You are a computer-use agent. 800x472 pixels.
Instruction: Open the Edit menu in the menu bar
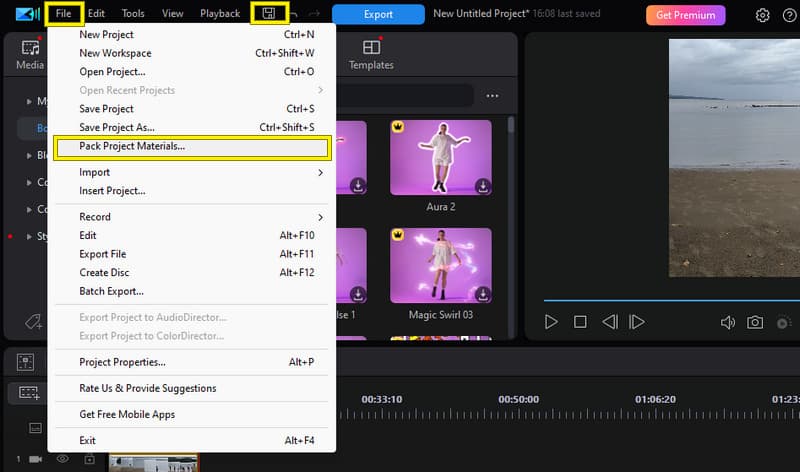coord(96,14)
